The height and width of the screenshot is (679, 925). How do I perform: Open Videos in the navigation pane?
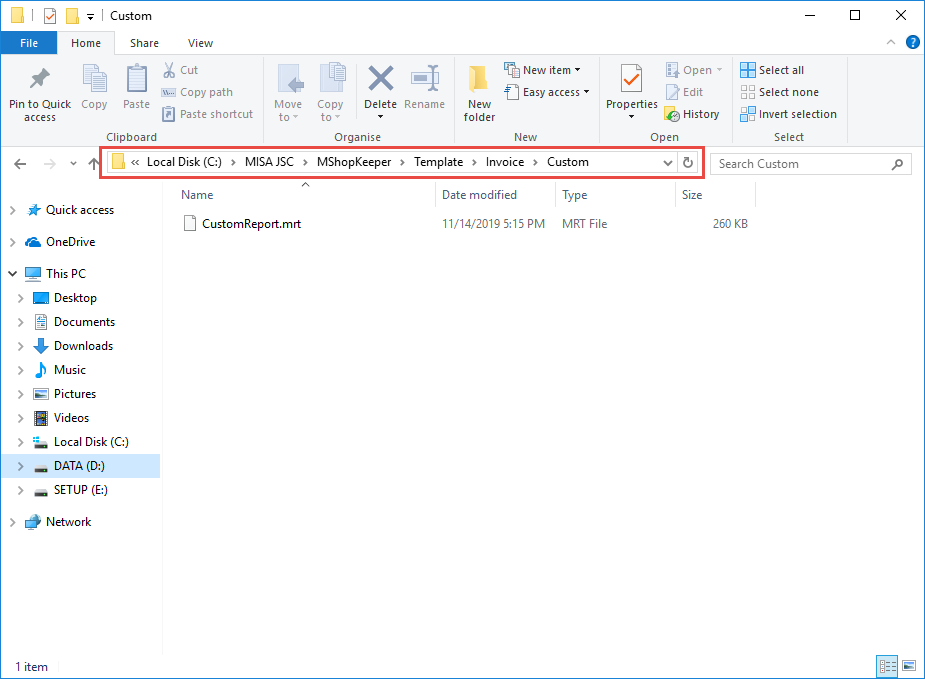click(71, 418)
